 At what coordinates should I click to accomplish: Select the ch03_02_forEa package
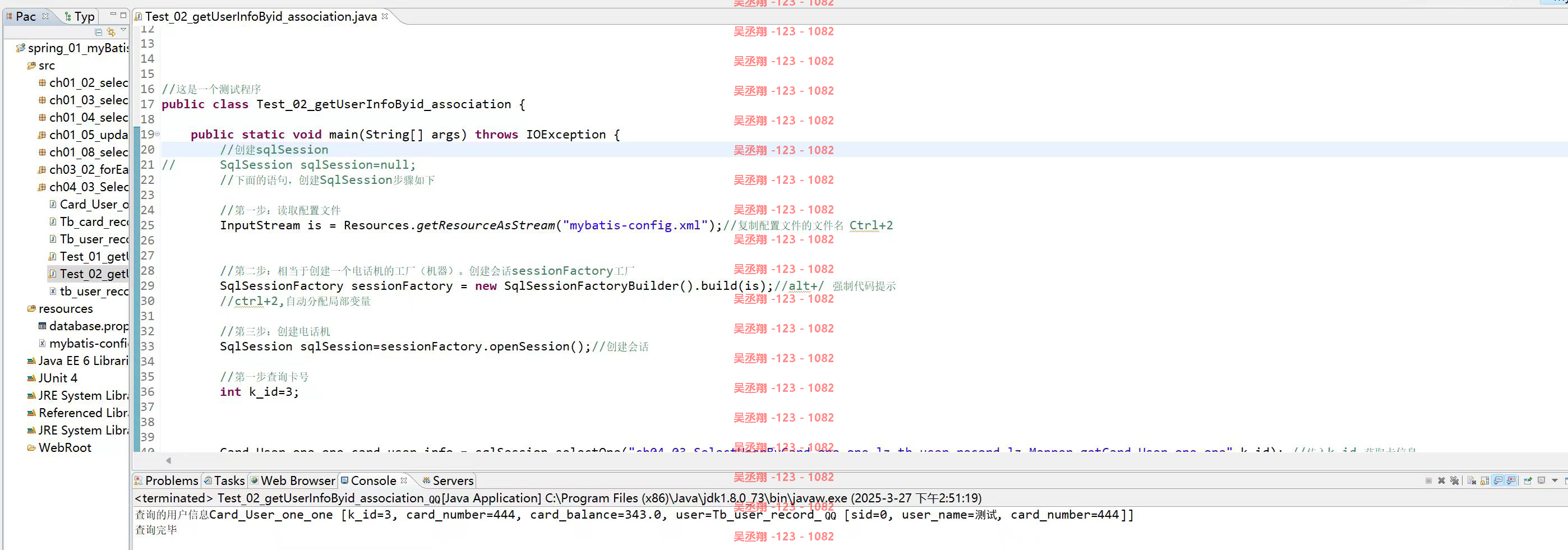point(84,169)
